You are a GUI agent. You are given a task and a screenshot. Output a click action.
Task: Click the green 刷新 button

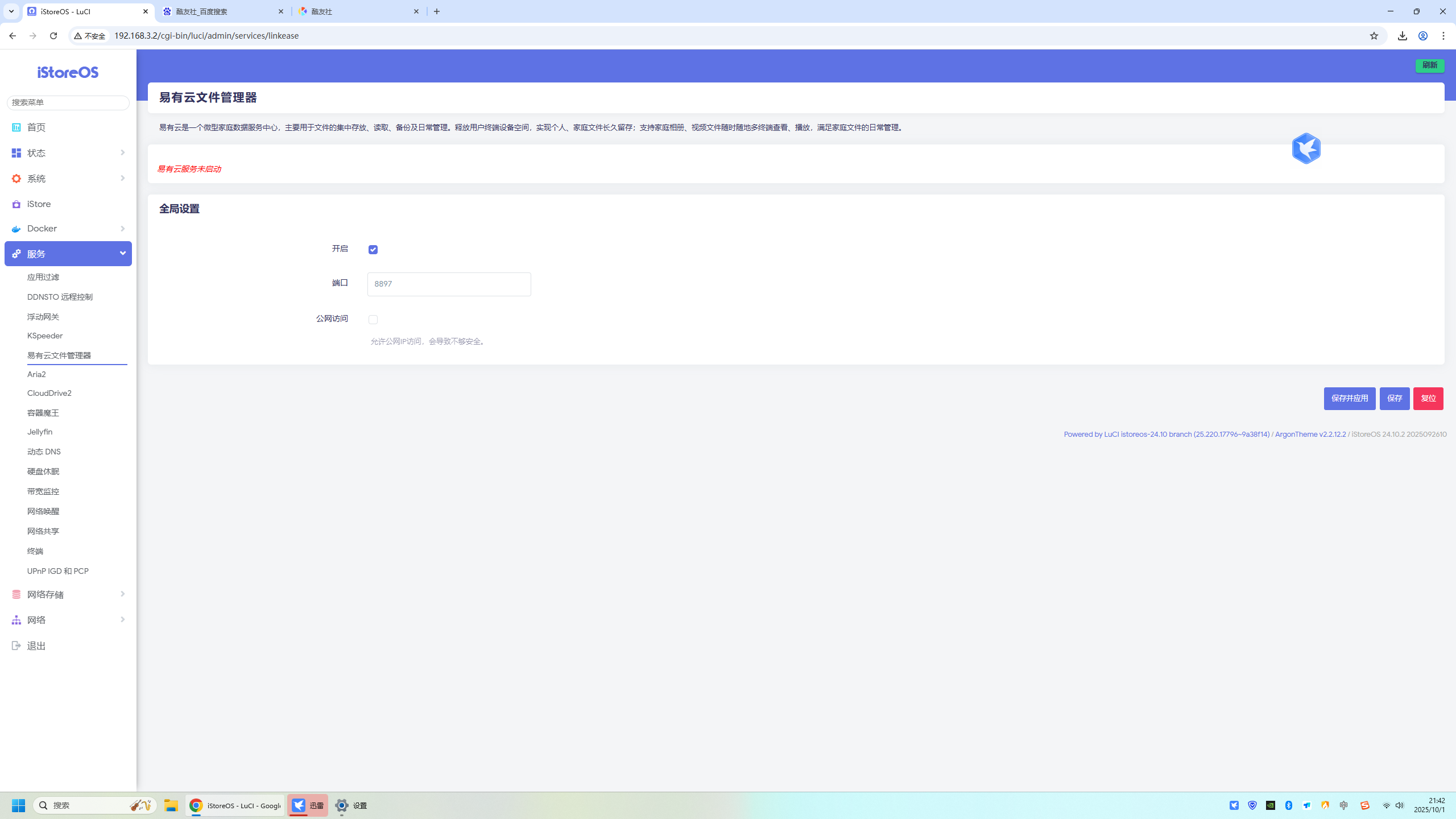1429,65
